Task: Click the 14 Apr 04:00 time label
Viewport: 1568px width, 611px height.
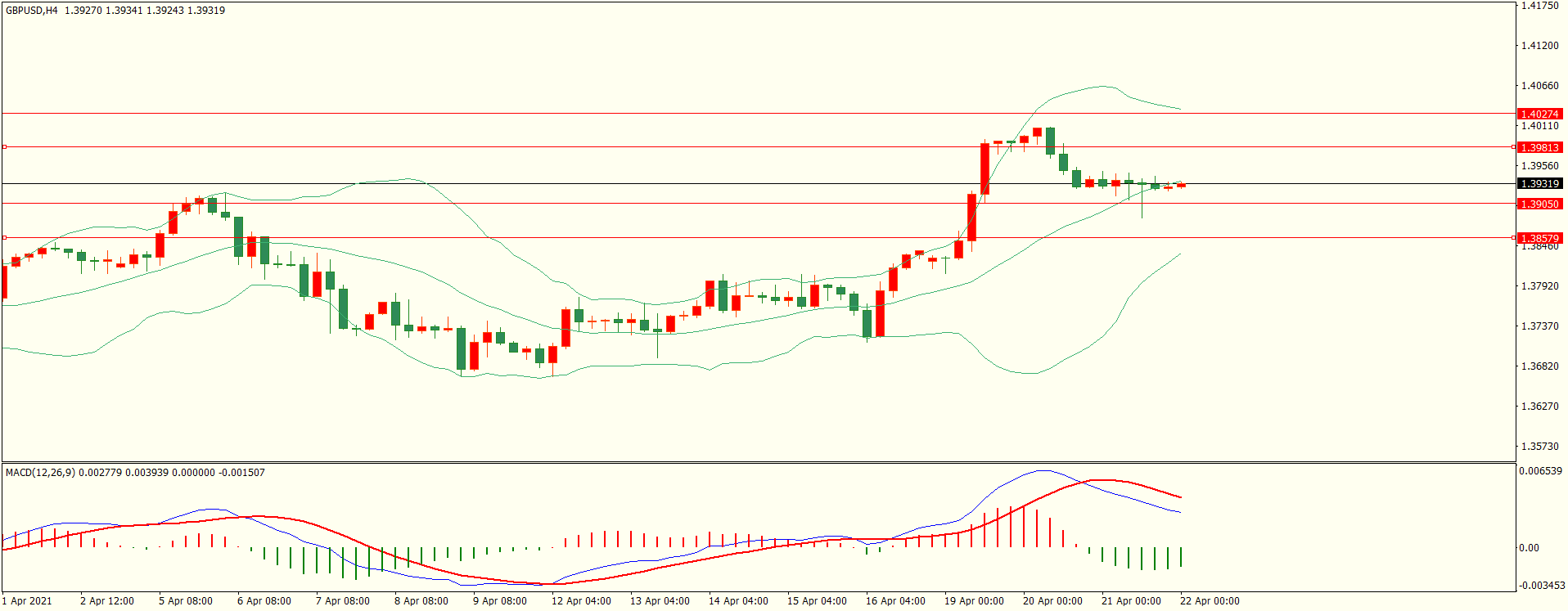Action: click(738, 601)
